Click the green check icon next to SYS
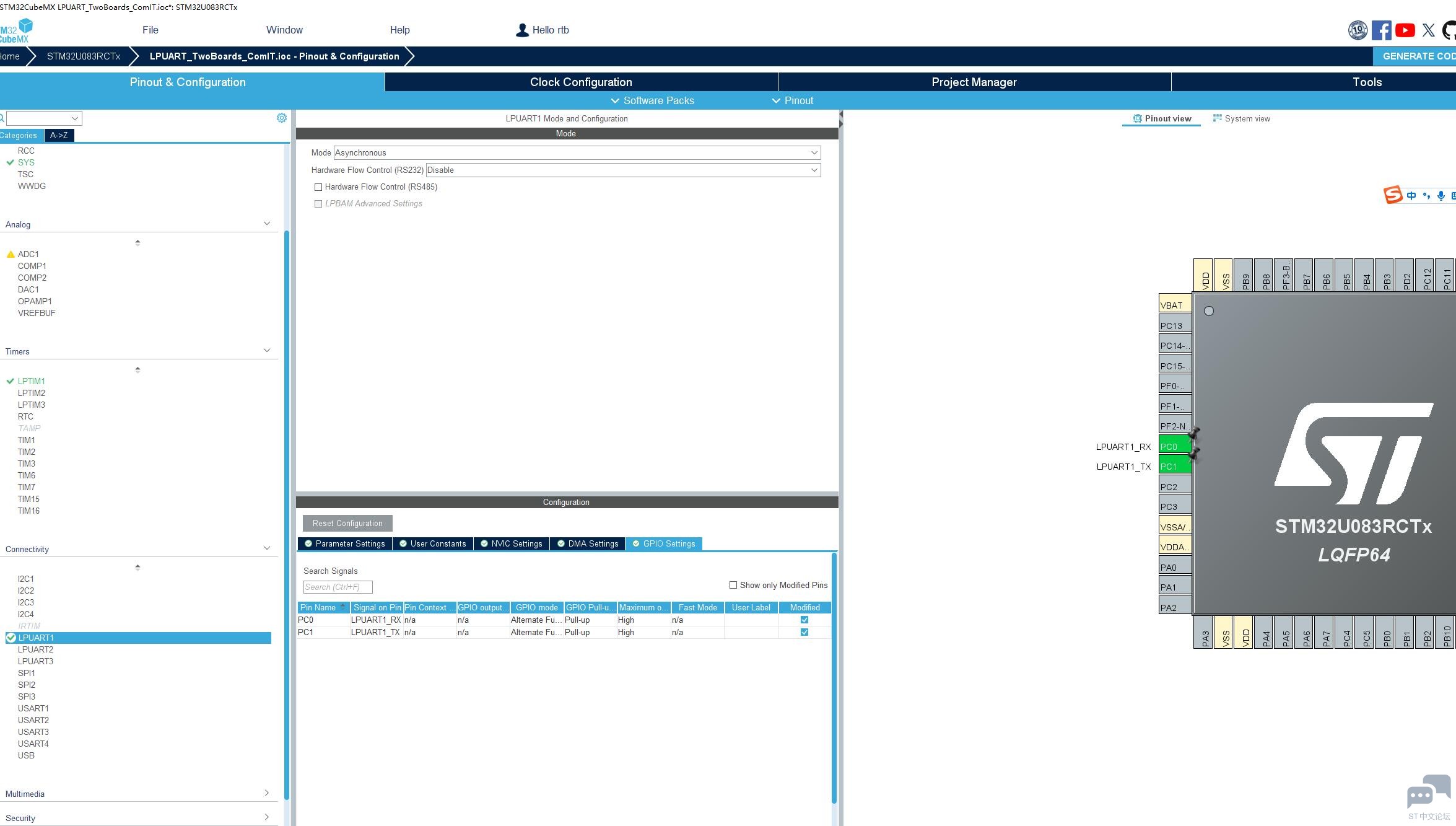Image resolution: width=1456 pixels, height=826 pixels. pyautogui.click(x=10, y=162)
